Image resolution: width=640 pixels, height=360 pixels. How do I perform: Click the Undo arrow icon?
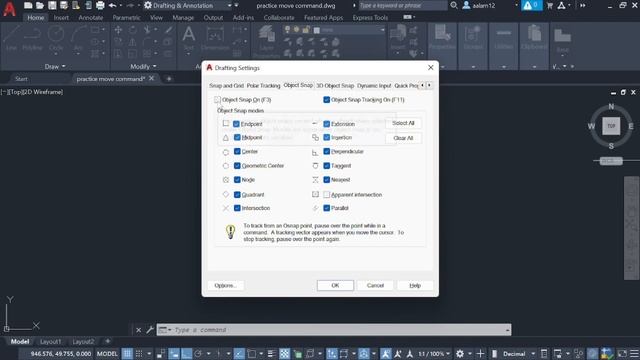pos(112,5)
